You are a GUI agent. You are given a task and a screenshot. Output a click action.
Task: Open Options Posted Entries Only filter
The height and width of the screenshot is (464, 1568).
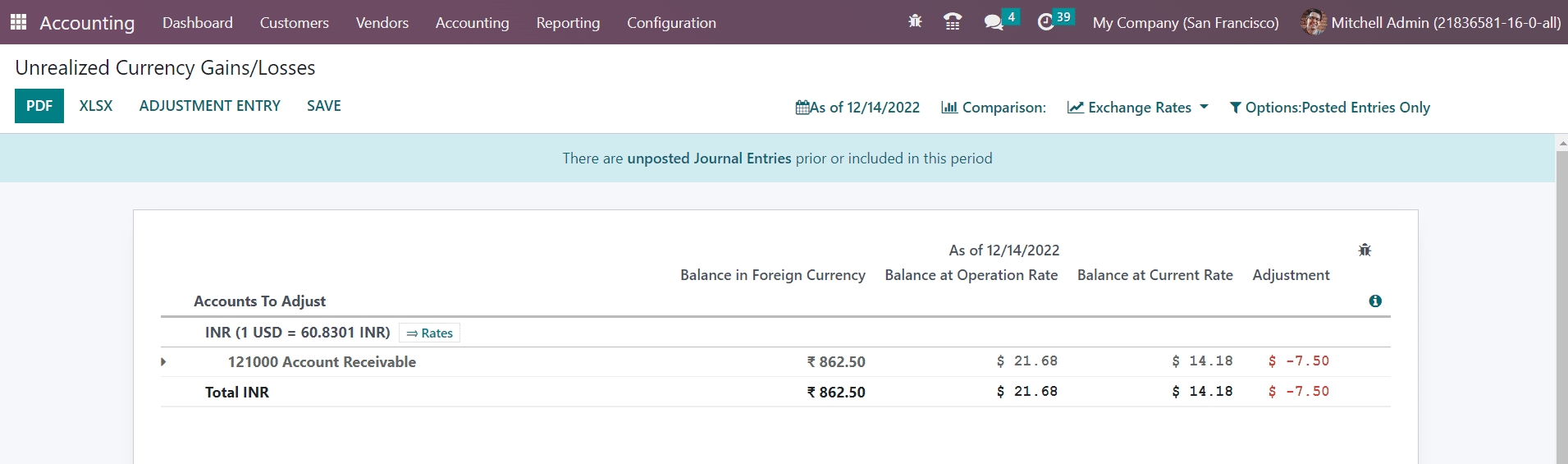coord(1329,108)
